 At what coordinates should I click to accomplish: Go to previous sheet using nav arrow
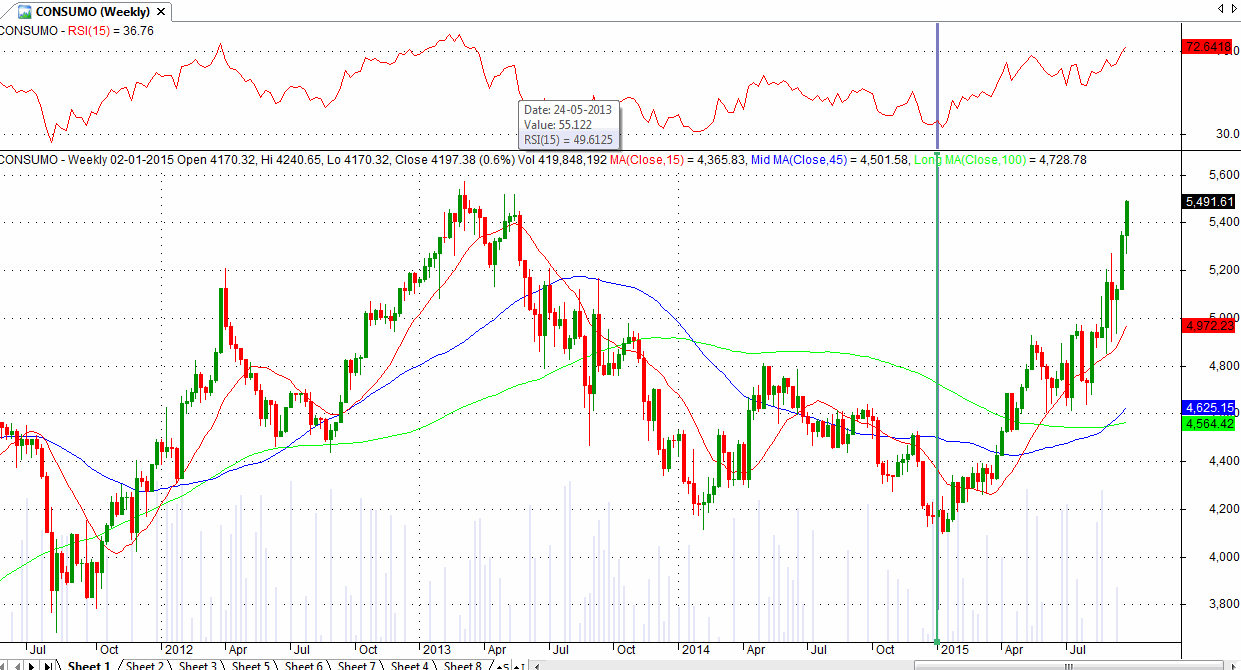point(17,666)
